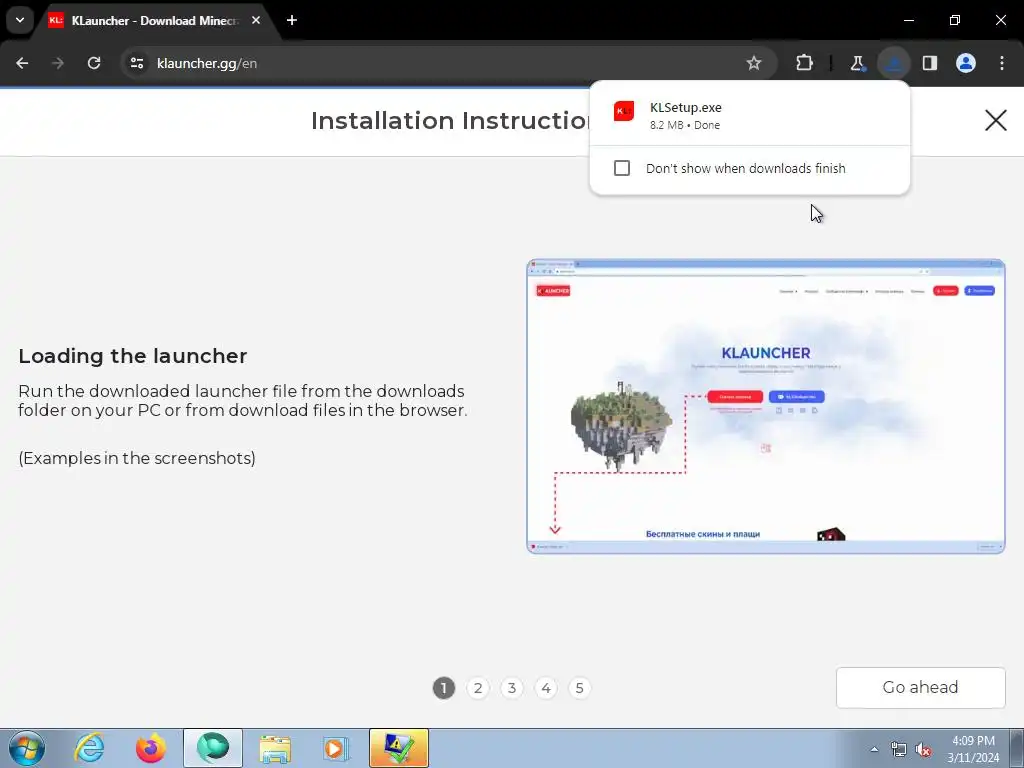
Task: Open Chrome Labs flask icon
Action: point(857,63)
